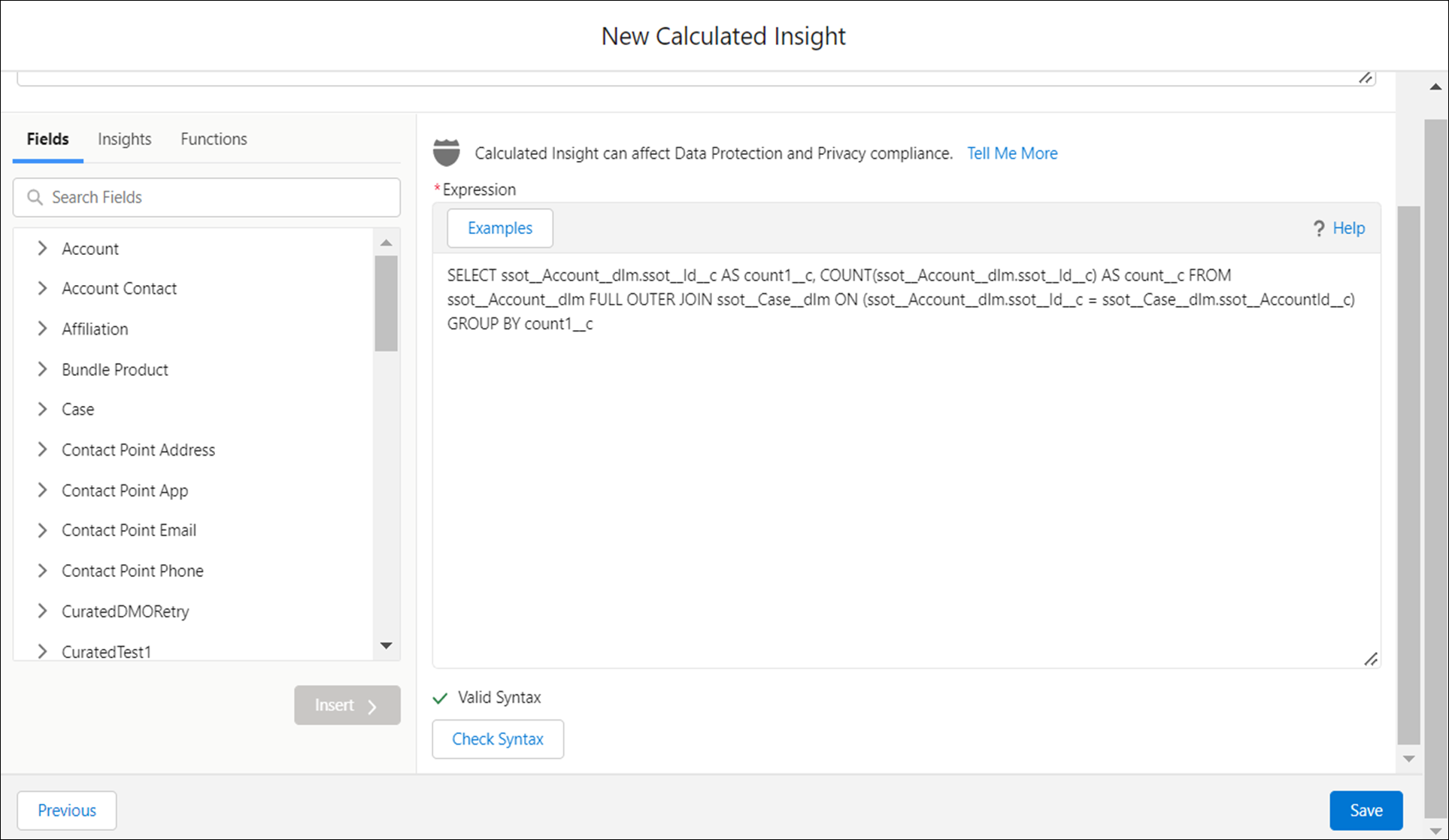Switch to the Functions tab
This screenshot has width=1449, height=840.
click(214, 138)
